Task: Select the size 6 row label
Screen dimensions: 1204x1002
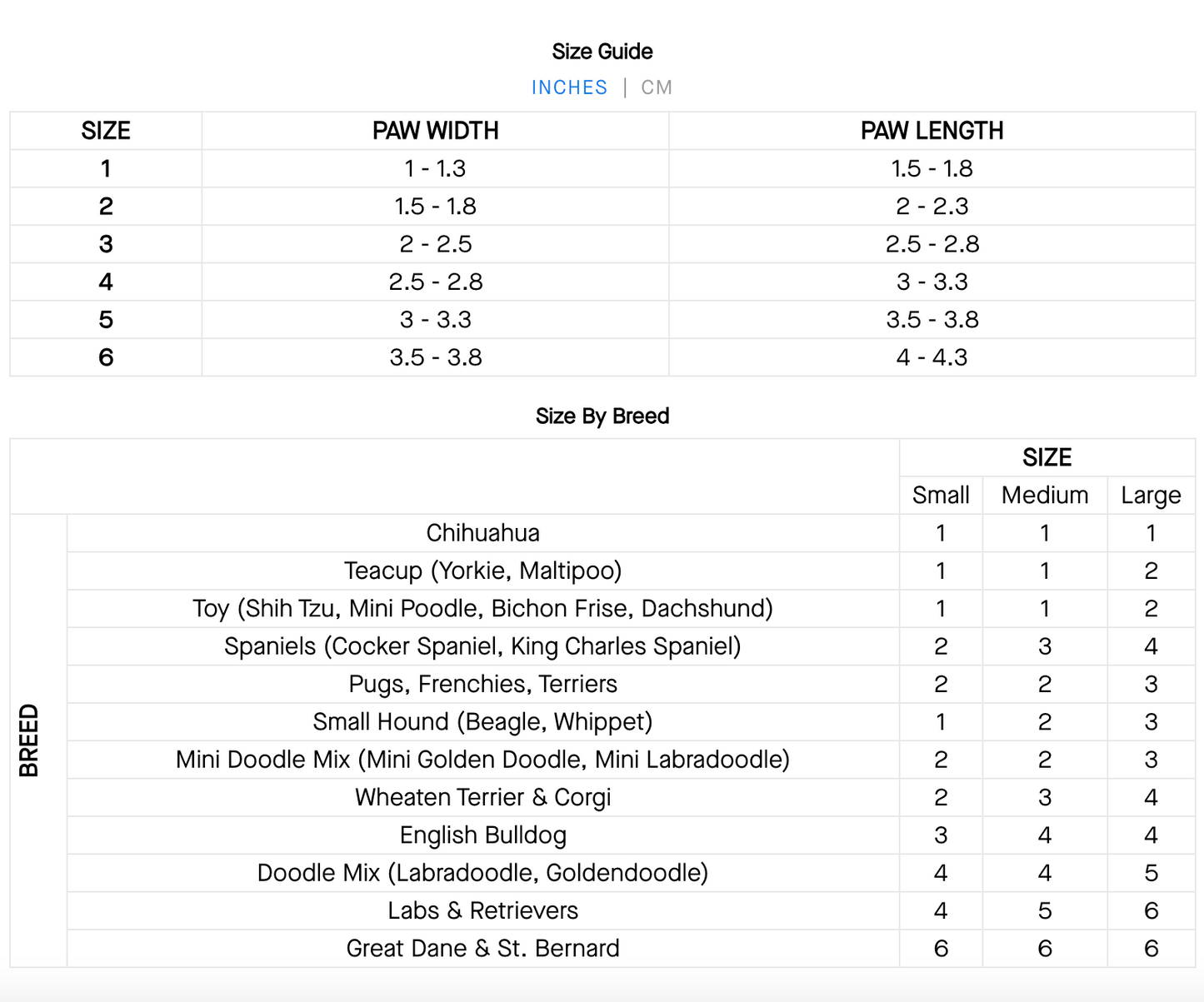Action: (106, 357)
